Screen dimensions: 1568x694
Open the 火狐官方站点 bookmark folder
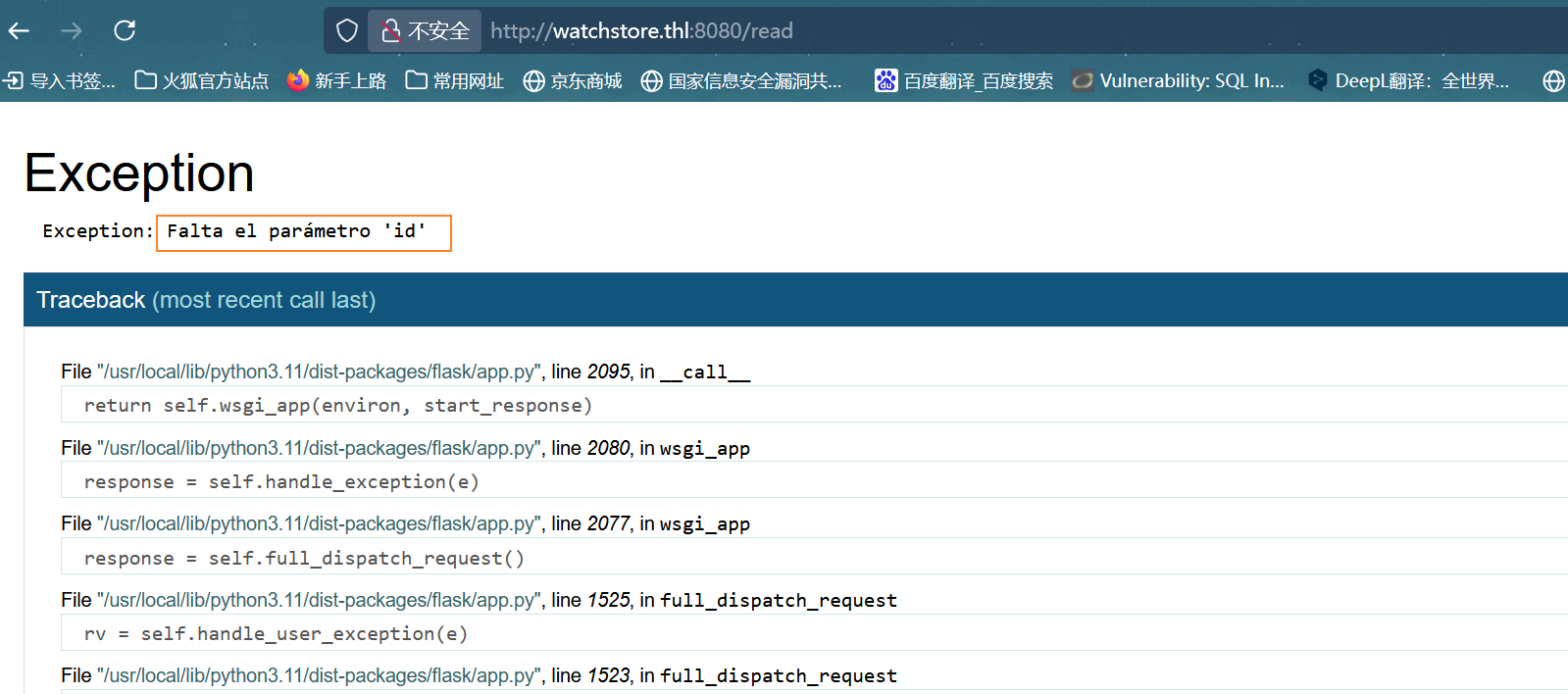tap(202, 80)
